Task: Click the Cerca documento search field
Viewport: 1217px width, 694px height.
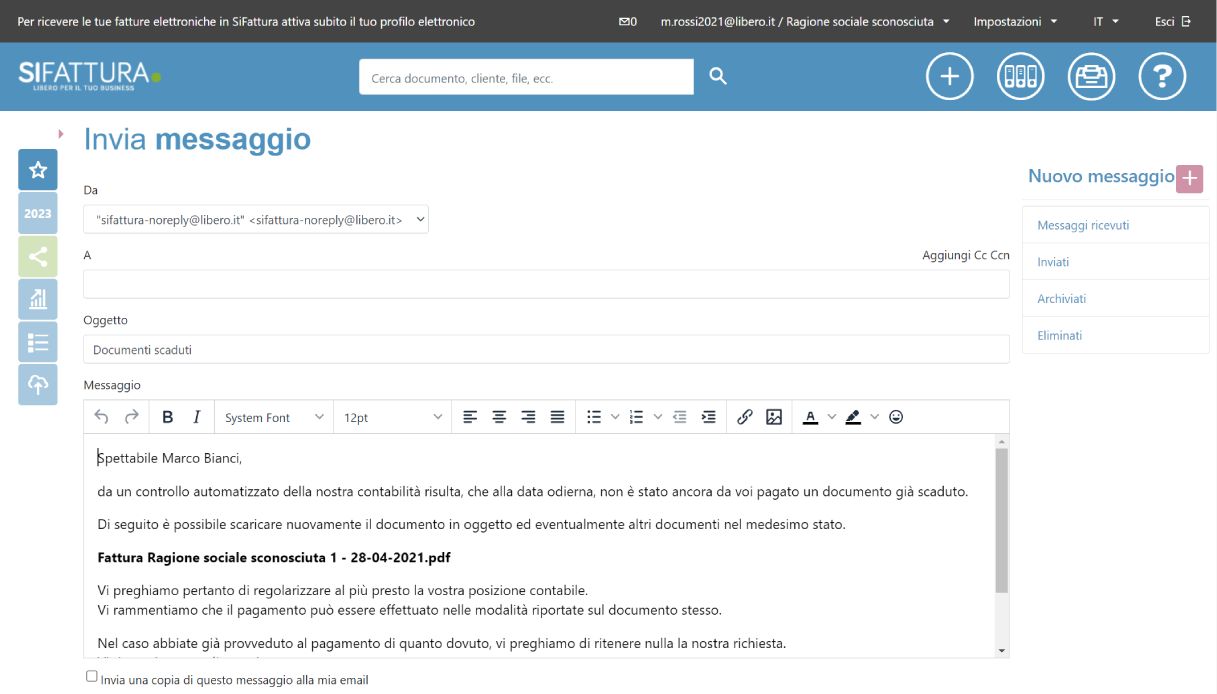Action: click(x=526, y=77)
